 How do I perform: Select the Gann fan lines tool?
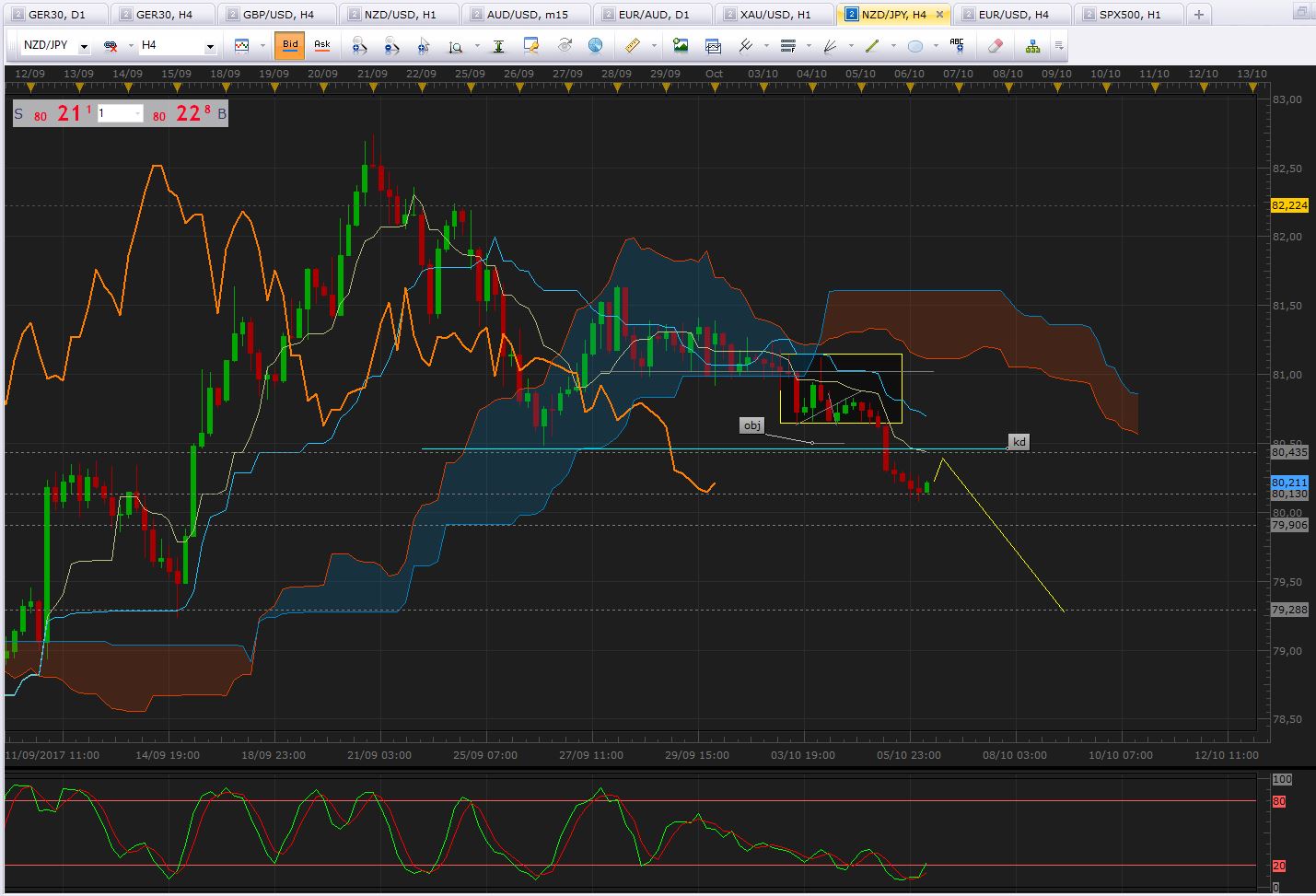point(831,46)
